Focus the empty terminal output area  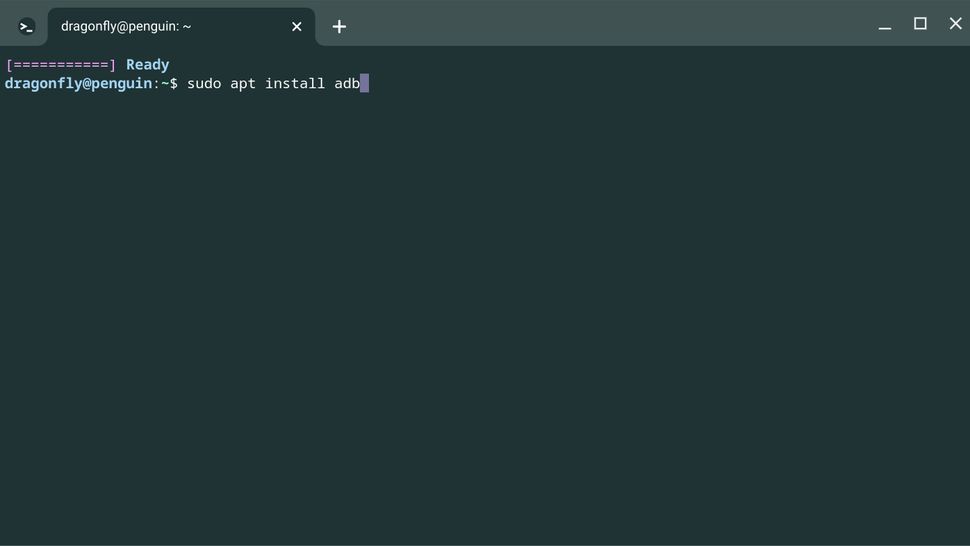pyautogui.click(x=485, y=320)
